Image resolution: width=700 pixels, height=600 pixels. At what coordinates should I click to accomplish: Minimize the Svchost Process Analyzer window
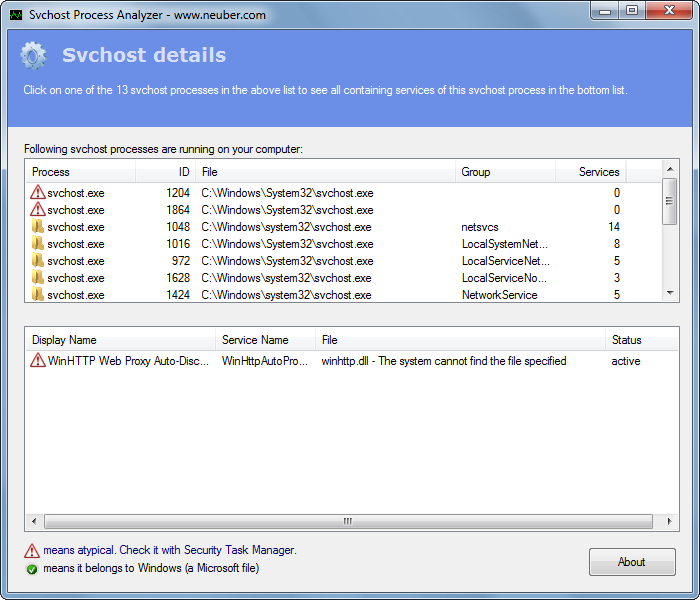pyautogui.click(x=605, y=11)
